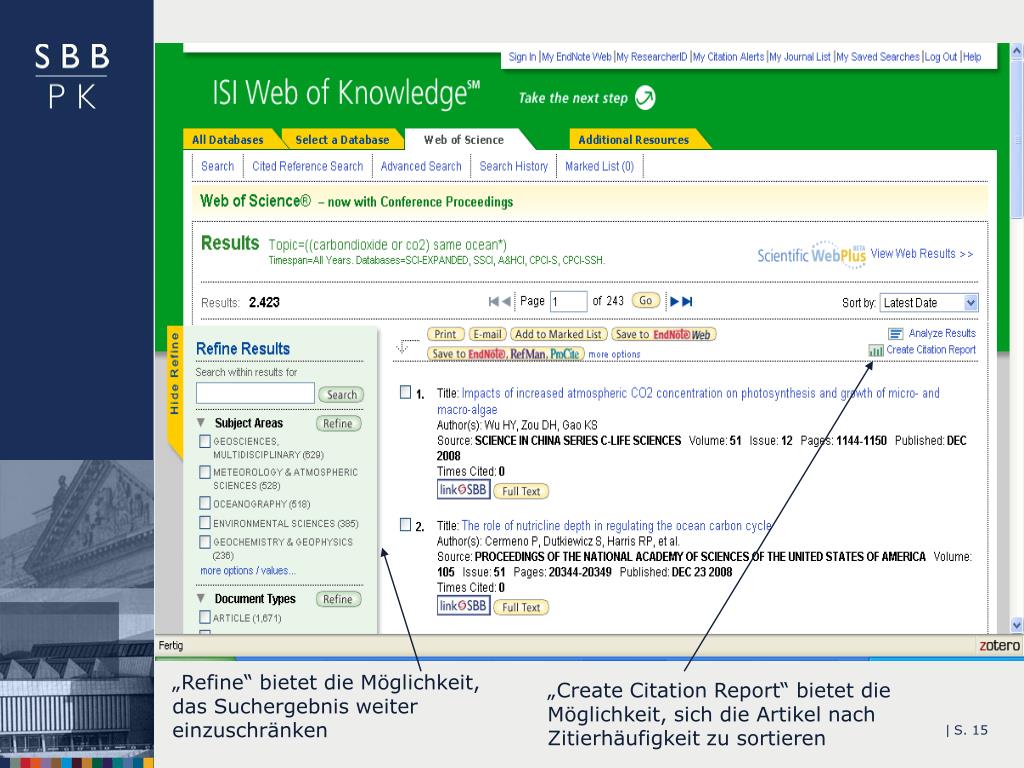Collapse the Subject Areas section triangle
This screenshot has width=1024, height=768.
[x=201, y=423]
